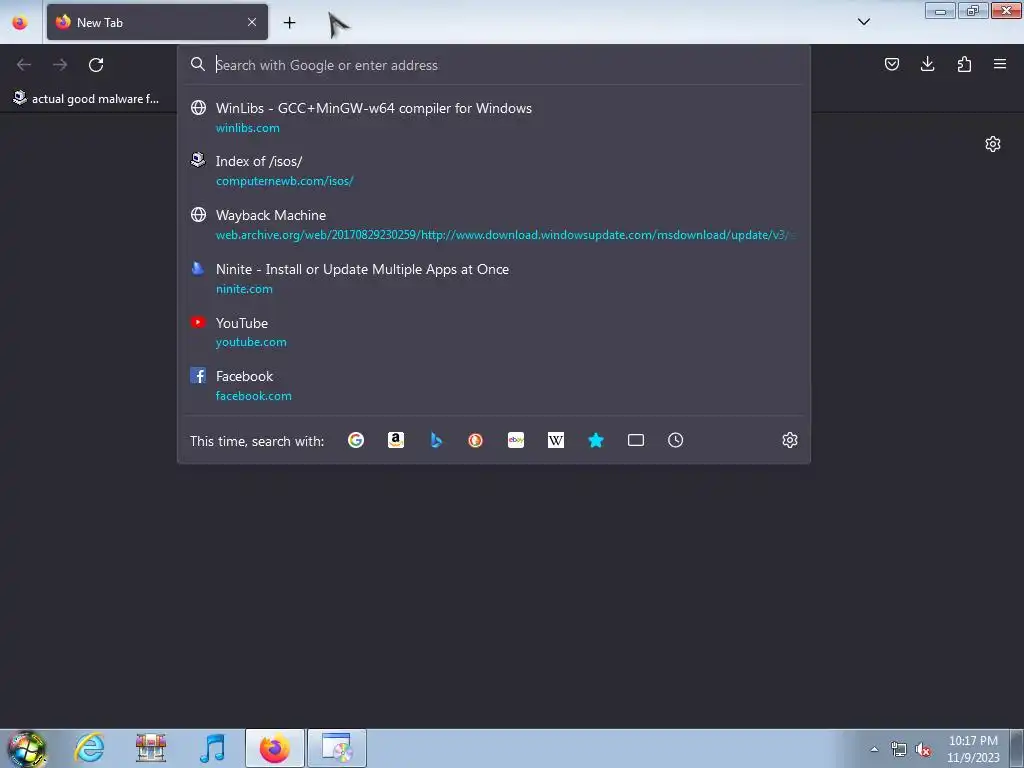Open Ninite suggestion
Screen dimensions: 1024x768
click(493, 278)
